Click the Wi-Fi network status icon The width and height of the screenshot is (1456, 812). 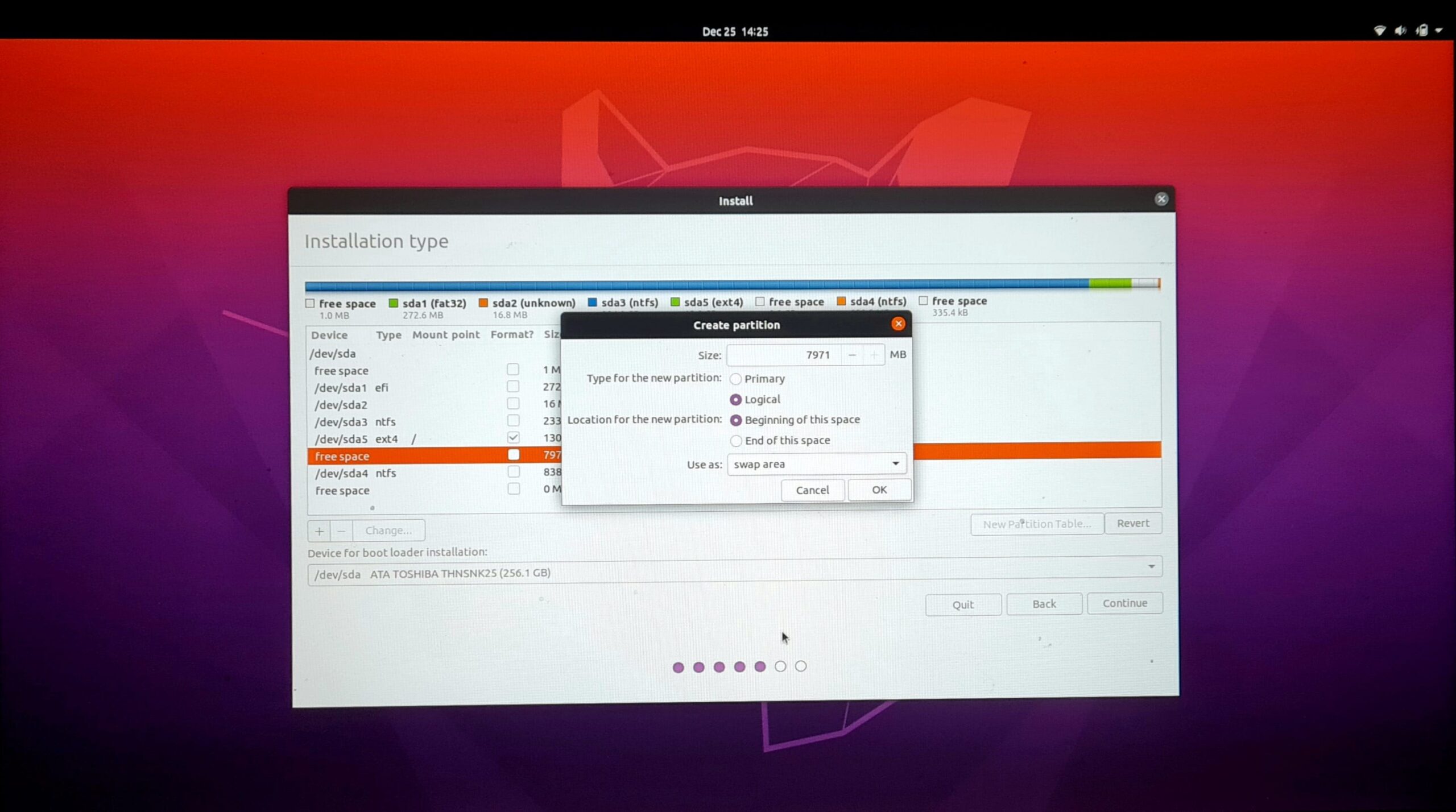pyautogui.click(x=1379, y=31)
